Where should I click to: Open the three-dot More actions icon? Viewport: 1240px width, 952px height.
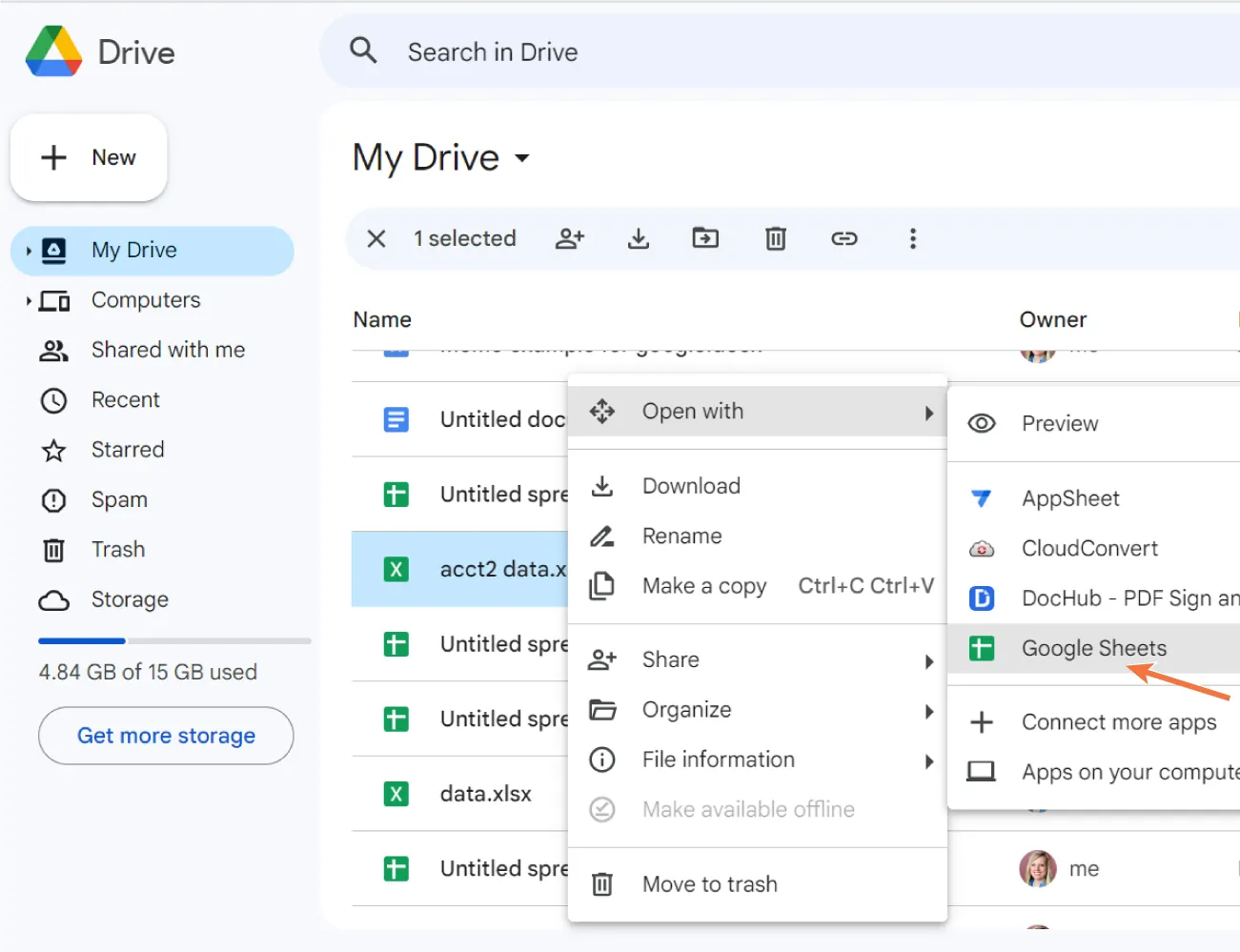913,238
